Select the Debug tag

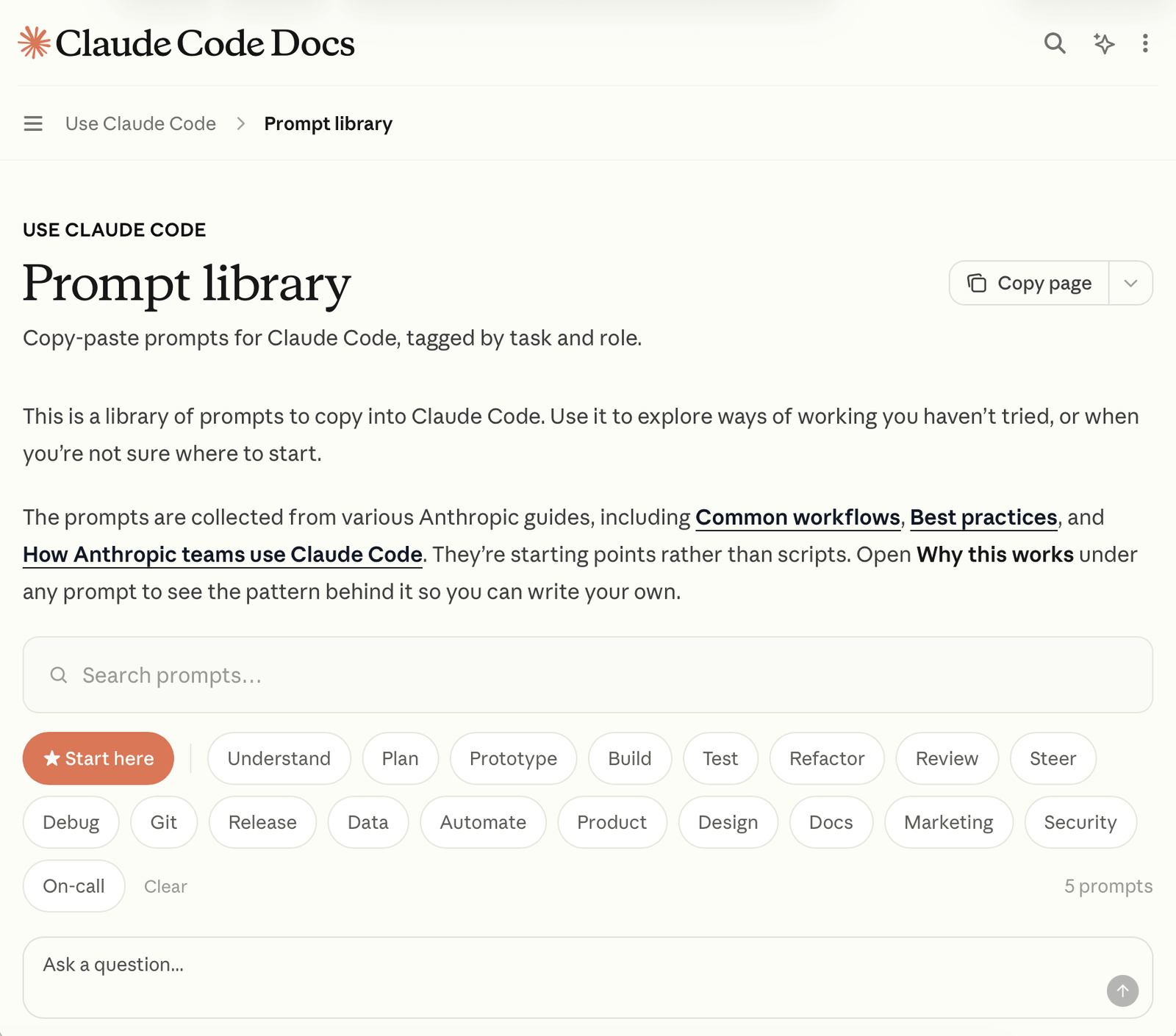[x=71, y=822]
